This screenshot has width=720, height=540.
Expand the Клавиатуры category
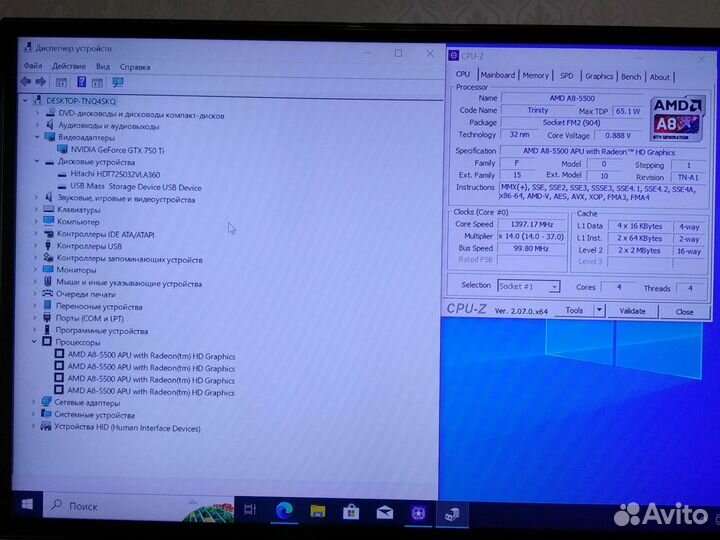coord(36,209)
